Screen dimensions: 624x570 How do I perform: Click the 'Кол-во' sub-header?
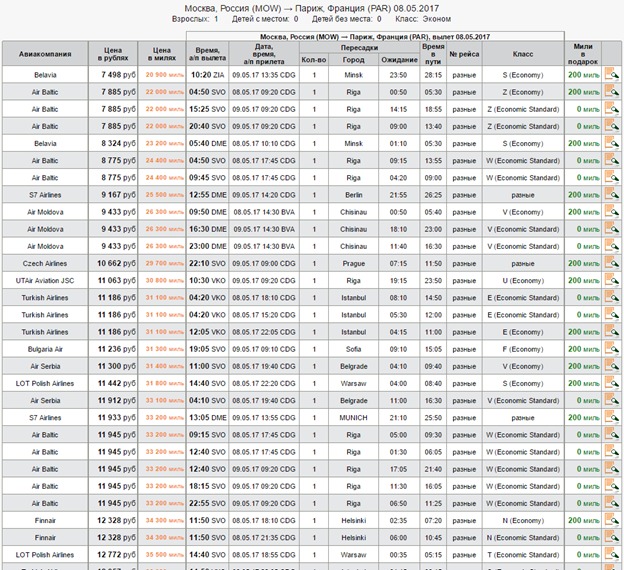pos(314,60)
